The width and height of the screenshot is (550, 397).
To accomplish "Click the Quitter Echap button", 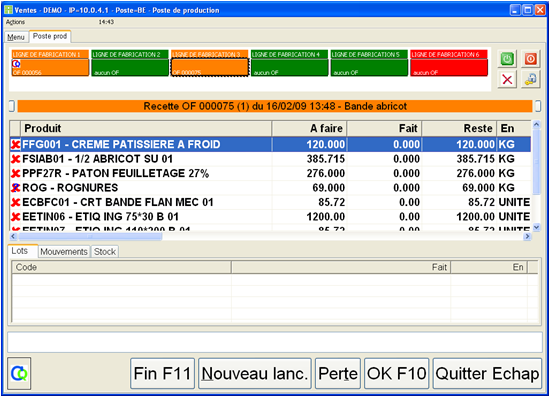I will point(487,374).
